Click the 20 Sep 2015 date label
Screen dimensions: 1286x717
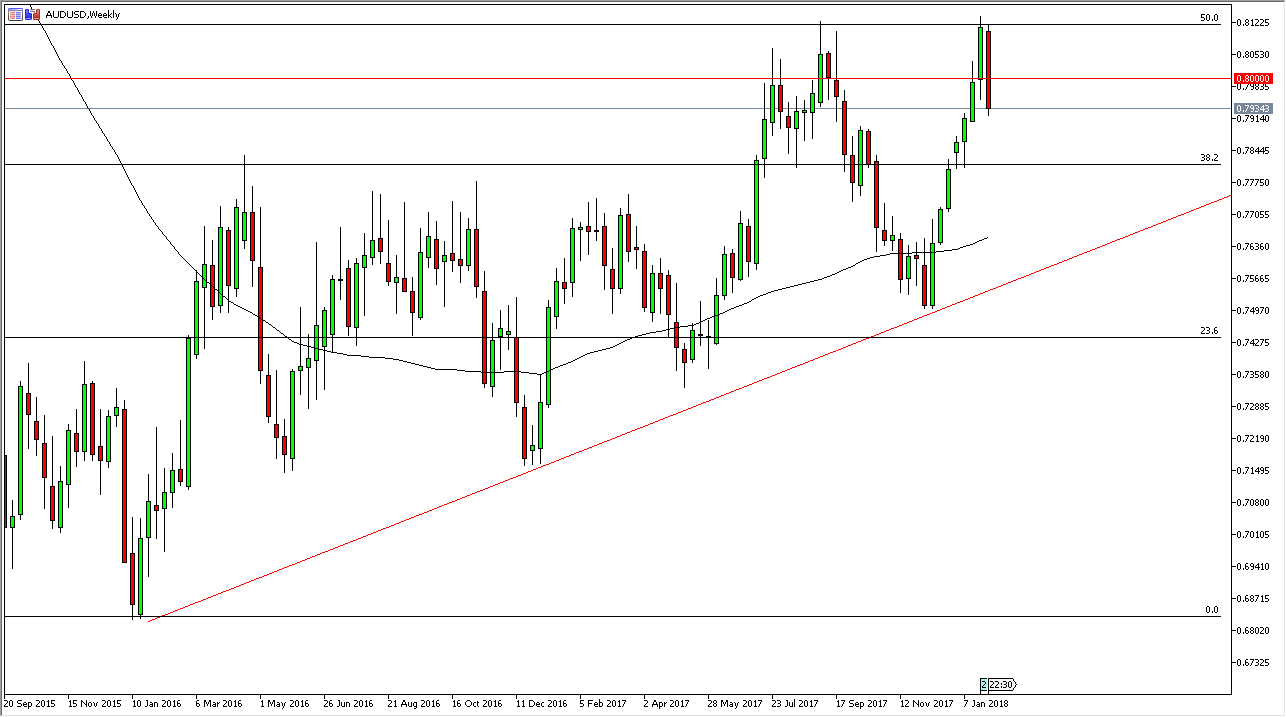click(30, 703)
